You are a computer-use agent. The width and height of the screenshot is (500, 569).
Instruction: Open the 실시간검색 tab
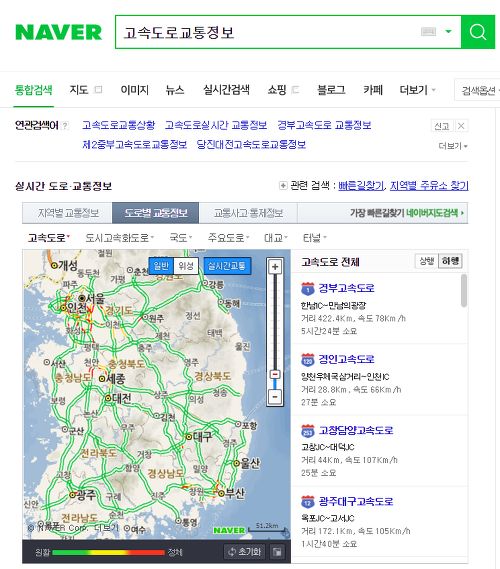pyautogui.click(x=226, y=90)
